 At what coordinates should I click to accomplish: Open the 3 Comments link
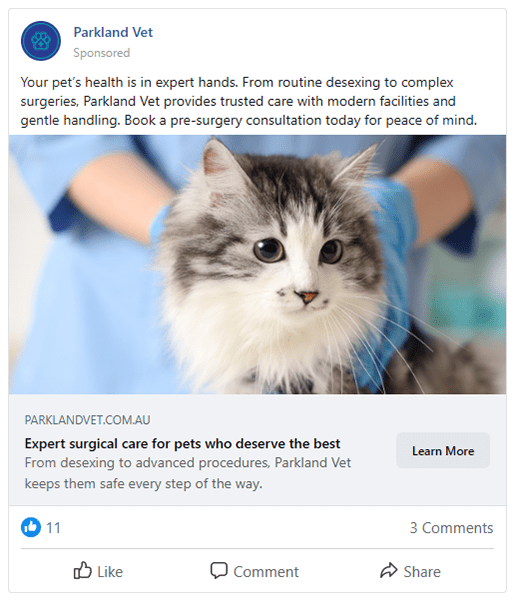point(451,528)
